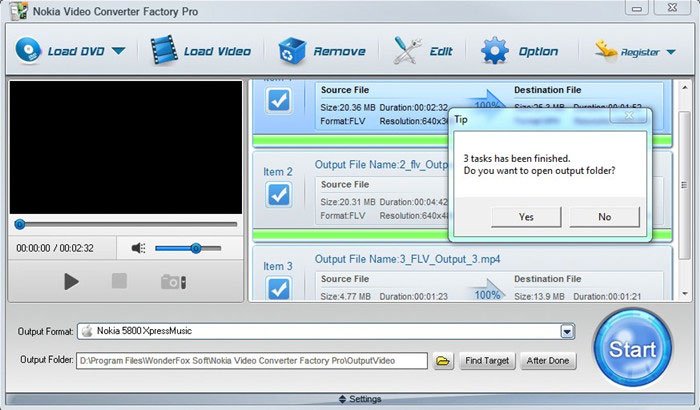
Task: Click the After Done button
Action: pos(548,361)
